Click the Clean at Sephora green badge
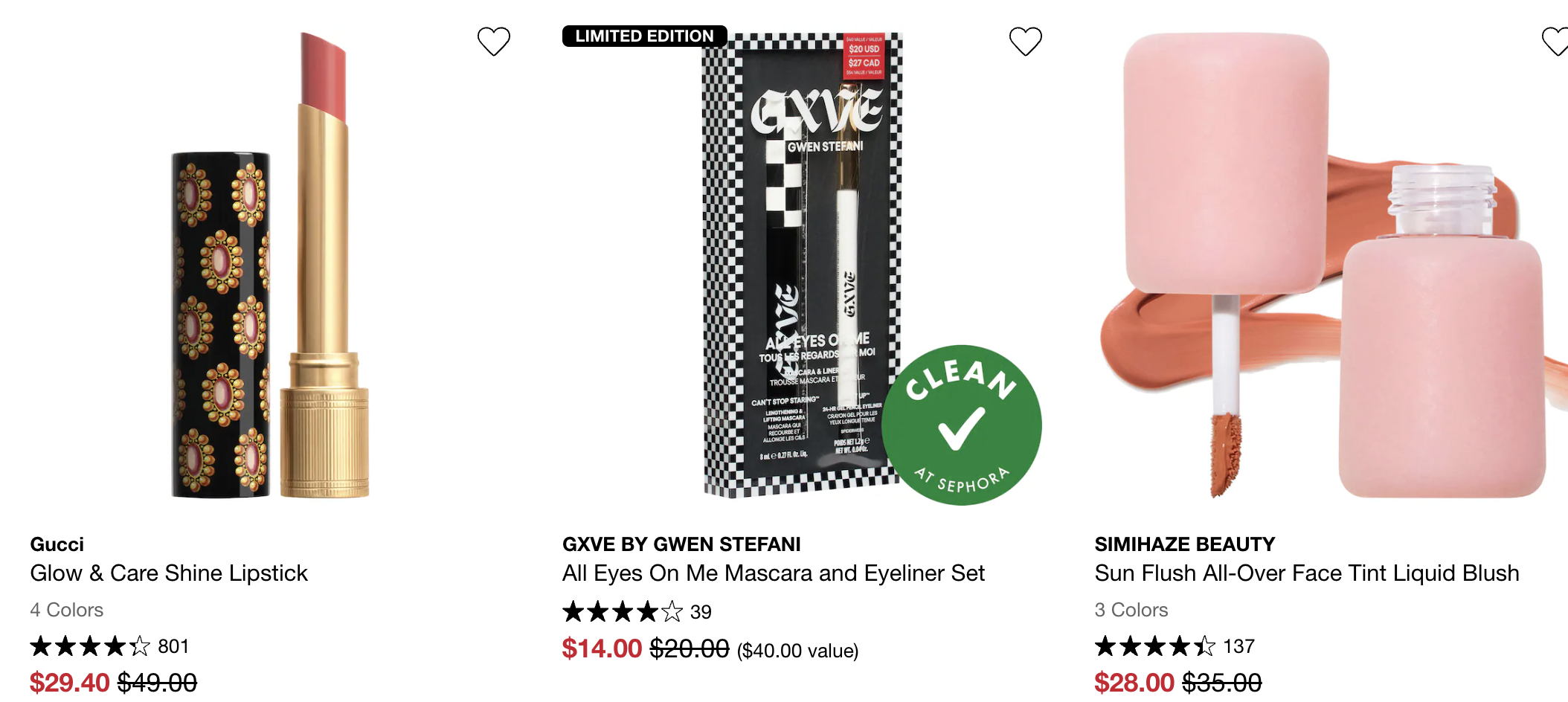This screenshot has height=702, width=1568. (961, 425)
